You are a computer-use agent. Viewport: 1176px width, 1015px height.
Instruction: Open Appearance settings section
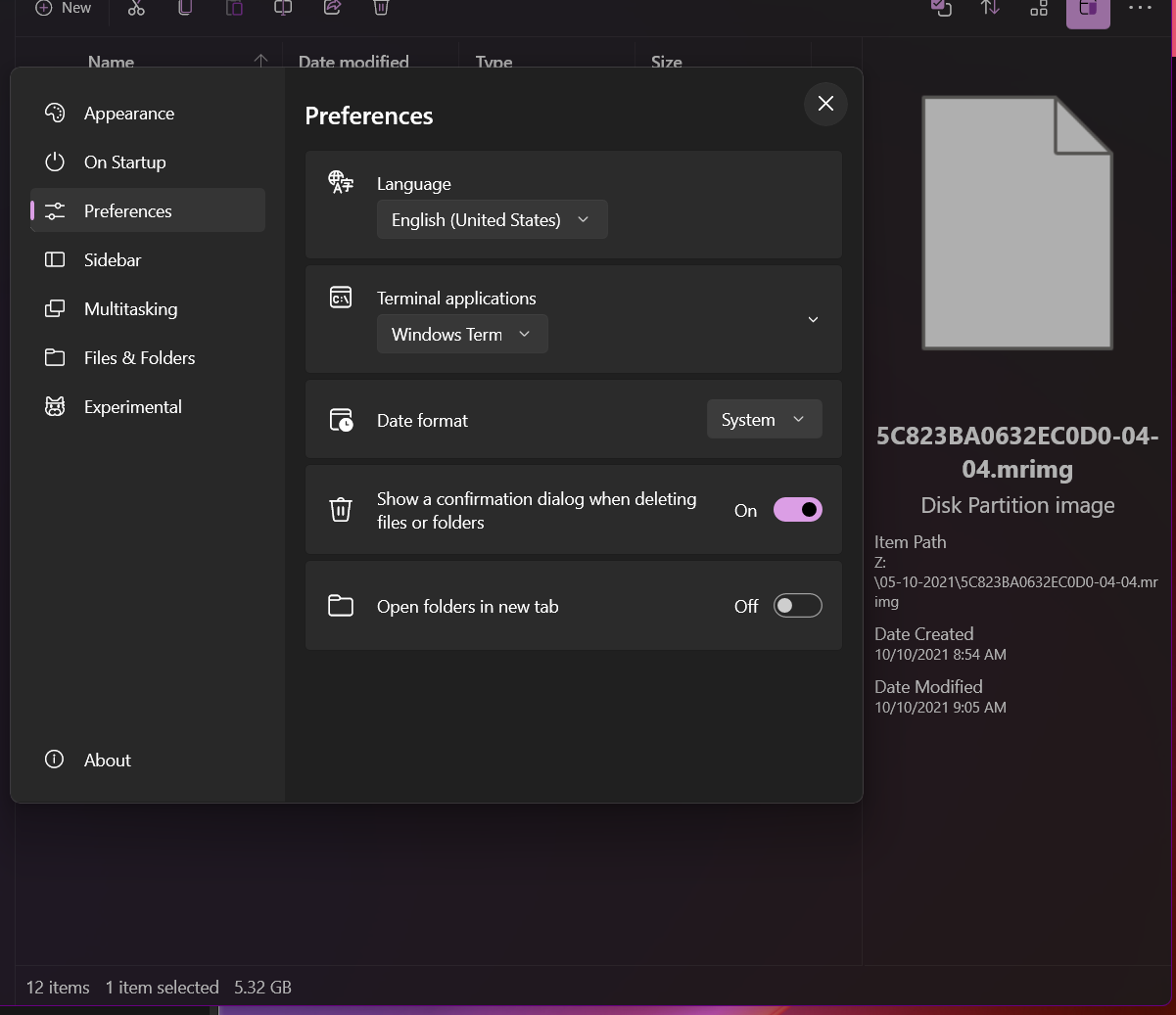pyautogui.click(x=148, y=113)
